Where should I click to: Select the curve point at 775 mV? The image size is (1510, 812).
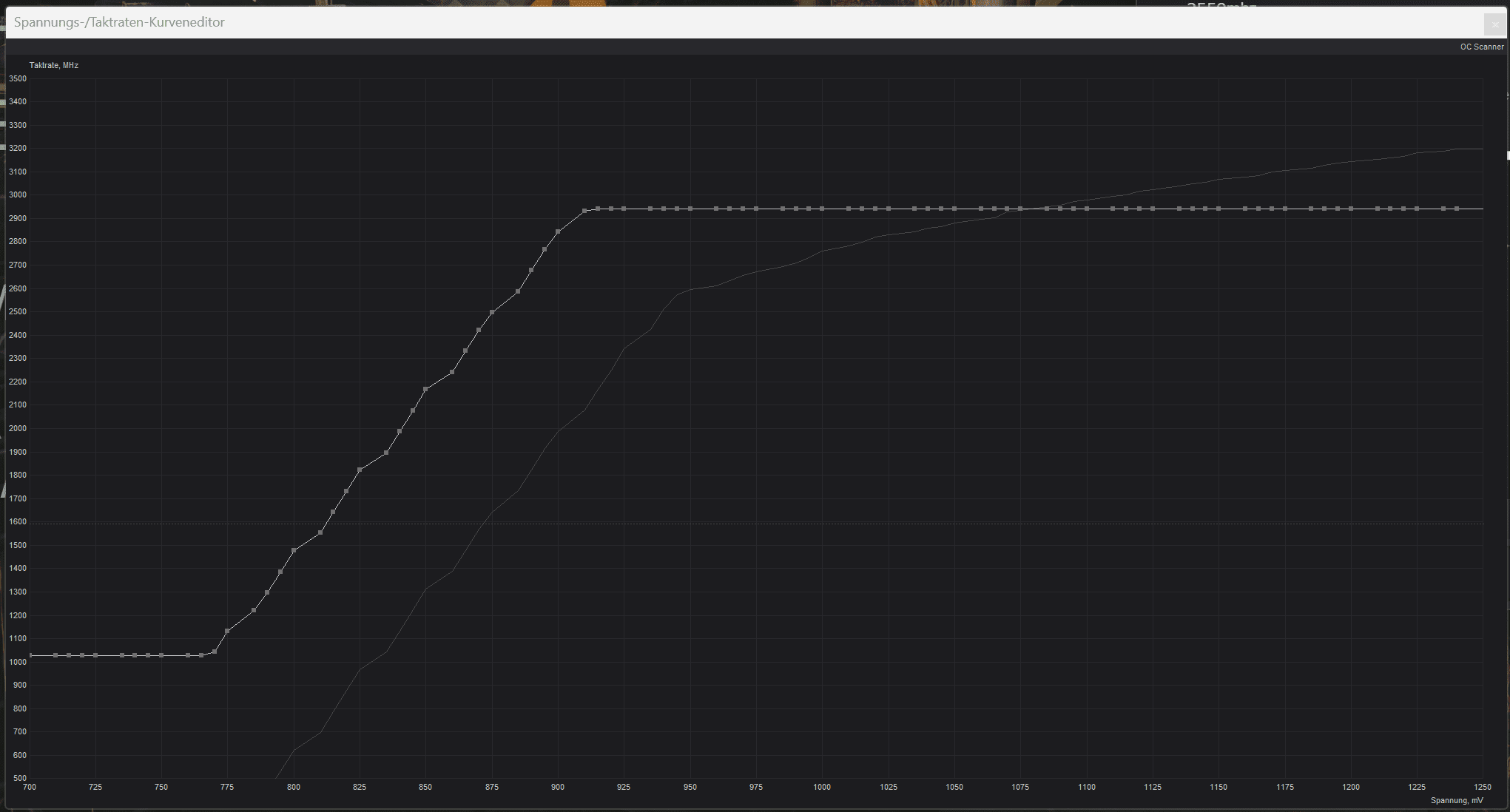(x=227, y=631)
